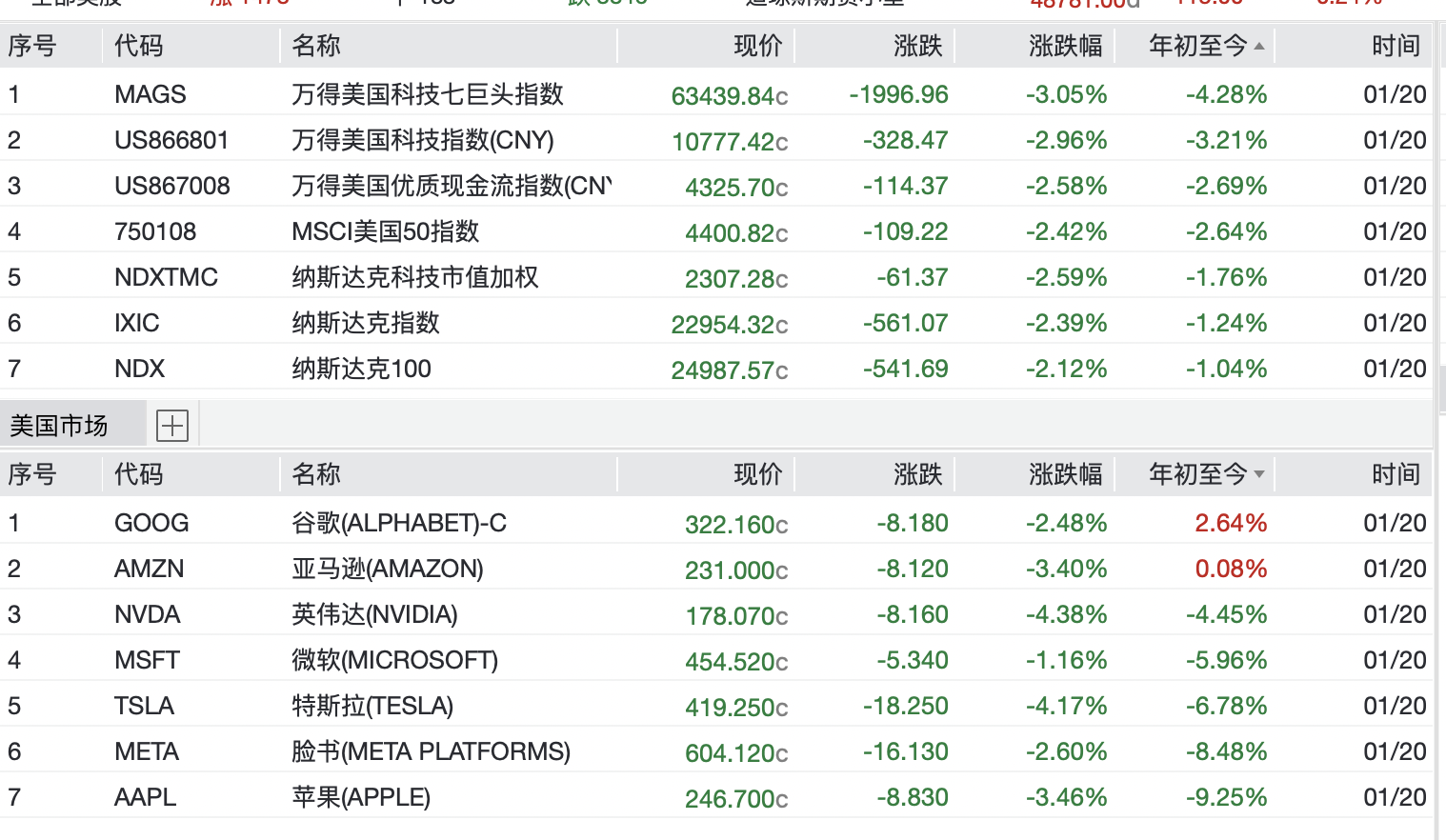Image resolution: width=1446 pixels, height=840 pixels.
Task: Sort lower table by 现价 column header
Action: (757, 474)
